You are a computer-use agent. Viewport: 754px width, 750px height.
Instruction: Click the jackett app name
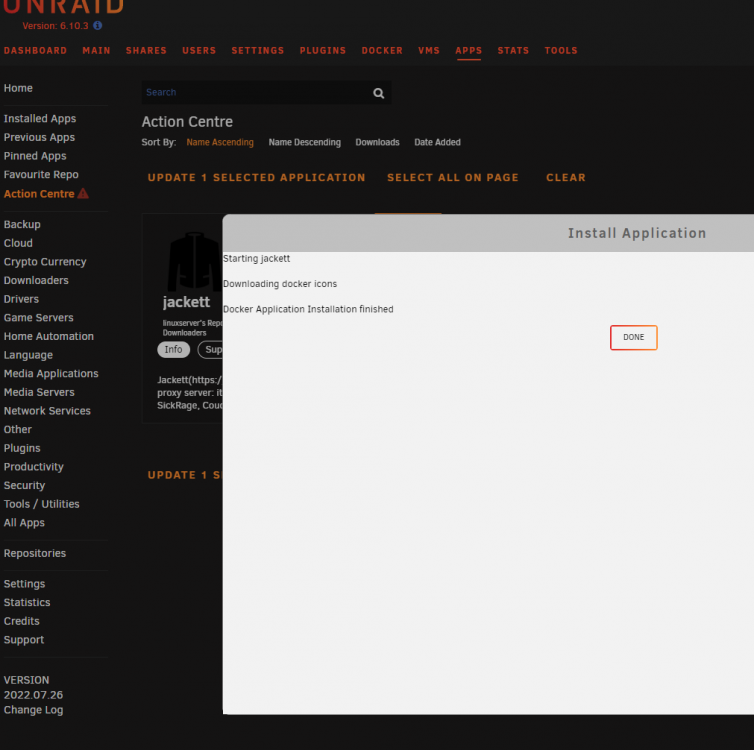187,302
